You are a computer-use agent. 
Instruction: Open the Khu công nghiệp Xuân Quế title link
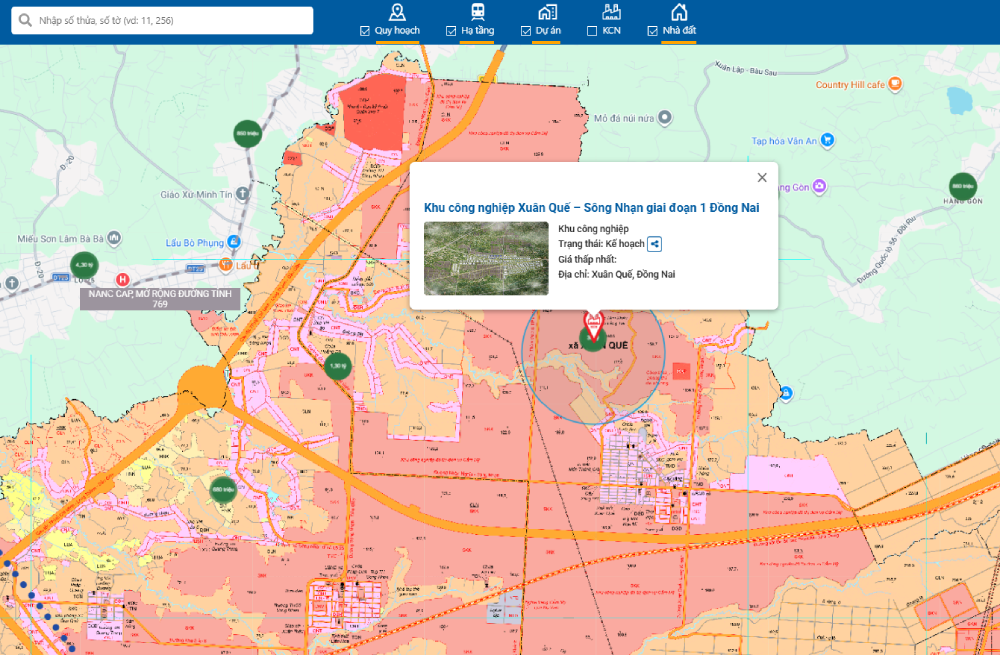coord(591,207)
